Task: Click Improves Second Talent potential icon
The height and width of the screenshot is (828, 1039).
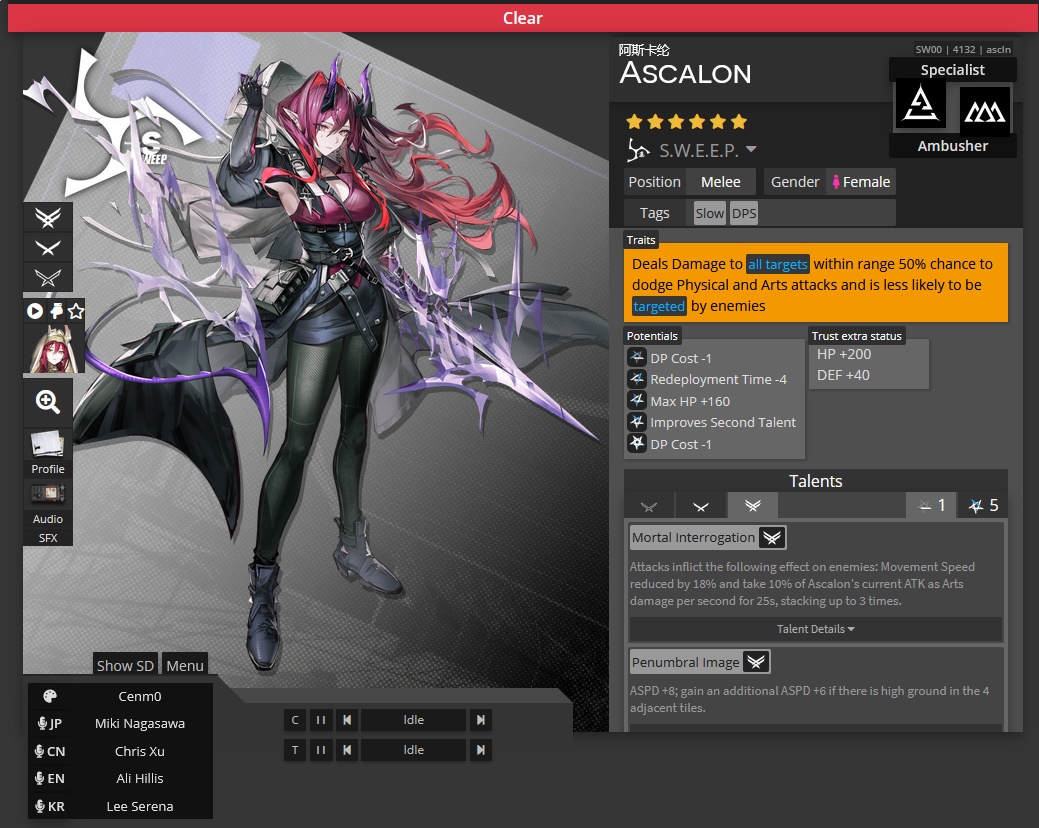Action: click(x=637, y=422)
